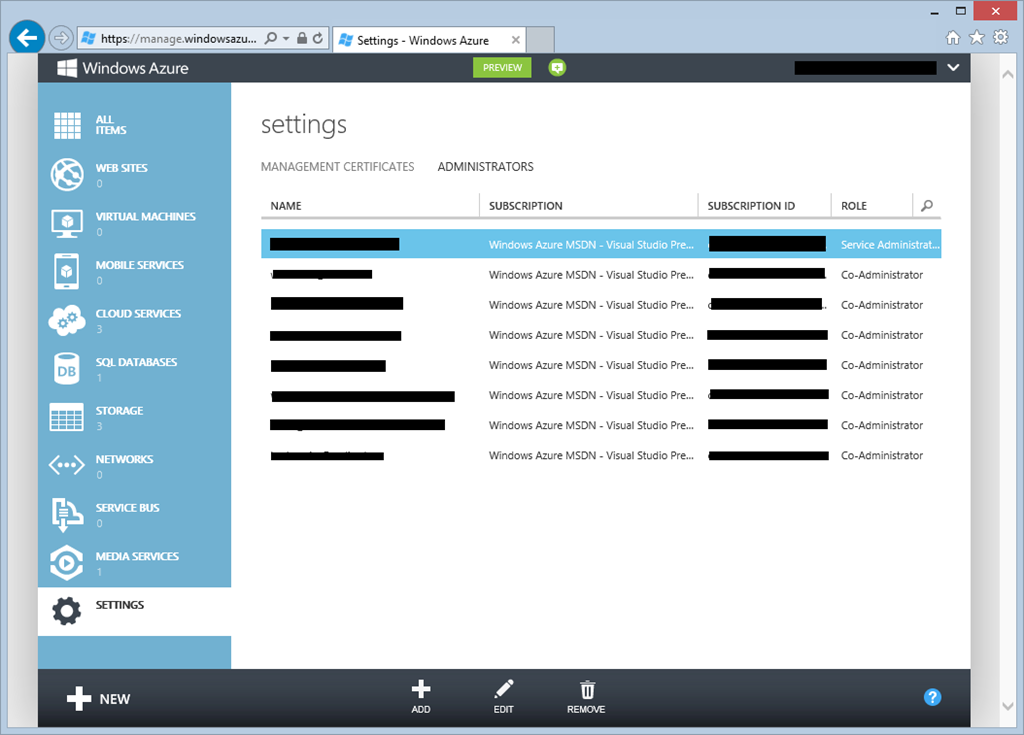1024x735 pixels.
Task: Select the Administrators tab
Action: 485,167
